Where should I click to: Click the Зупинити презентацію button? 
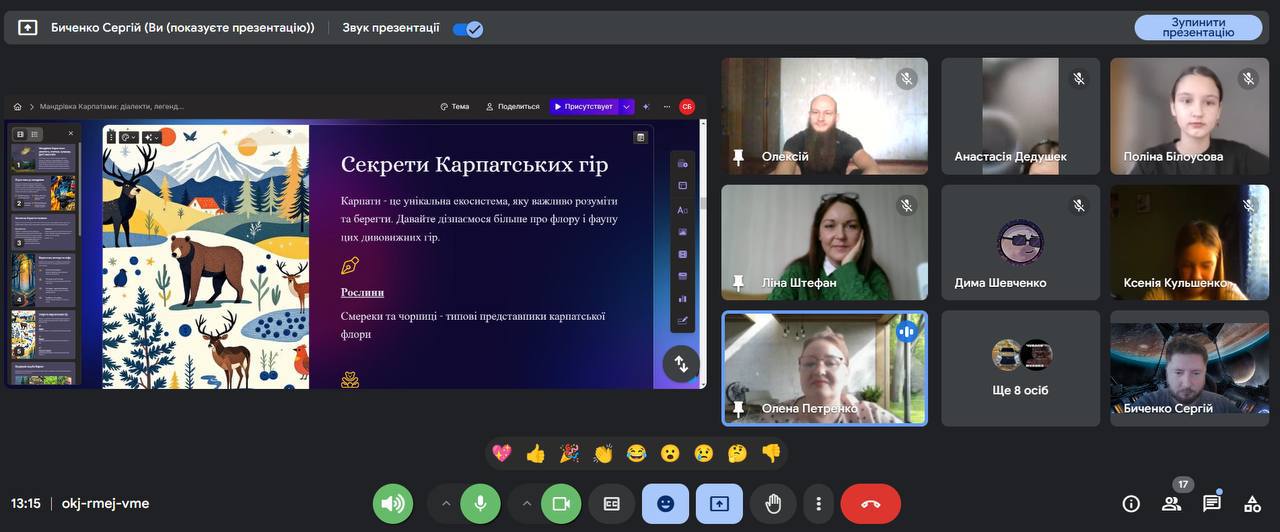click(1198, 27)
